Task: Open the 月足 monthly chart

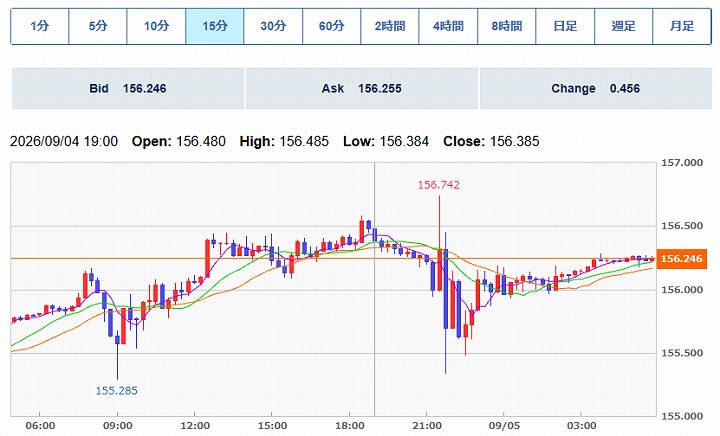Action: pyautogui.click(x=682, y=26)
